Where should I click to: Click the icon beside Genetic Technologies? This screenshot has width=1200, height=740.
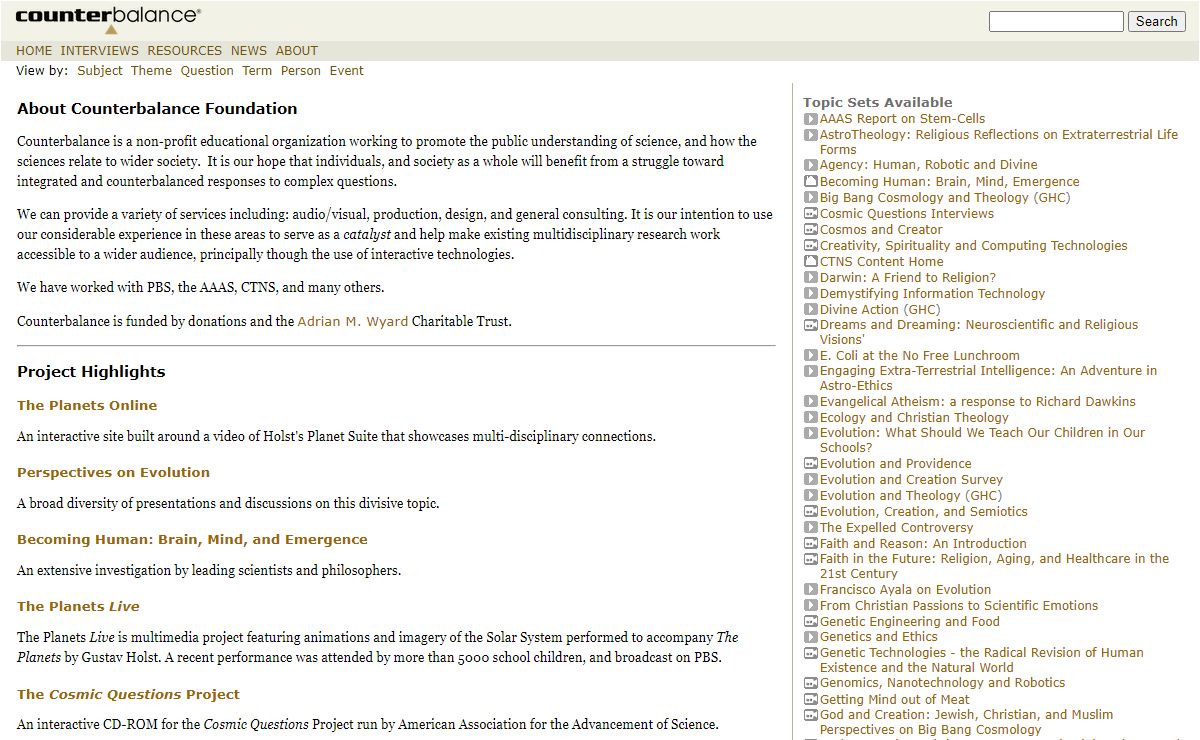click(x=811, y=653)
